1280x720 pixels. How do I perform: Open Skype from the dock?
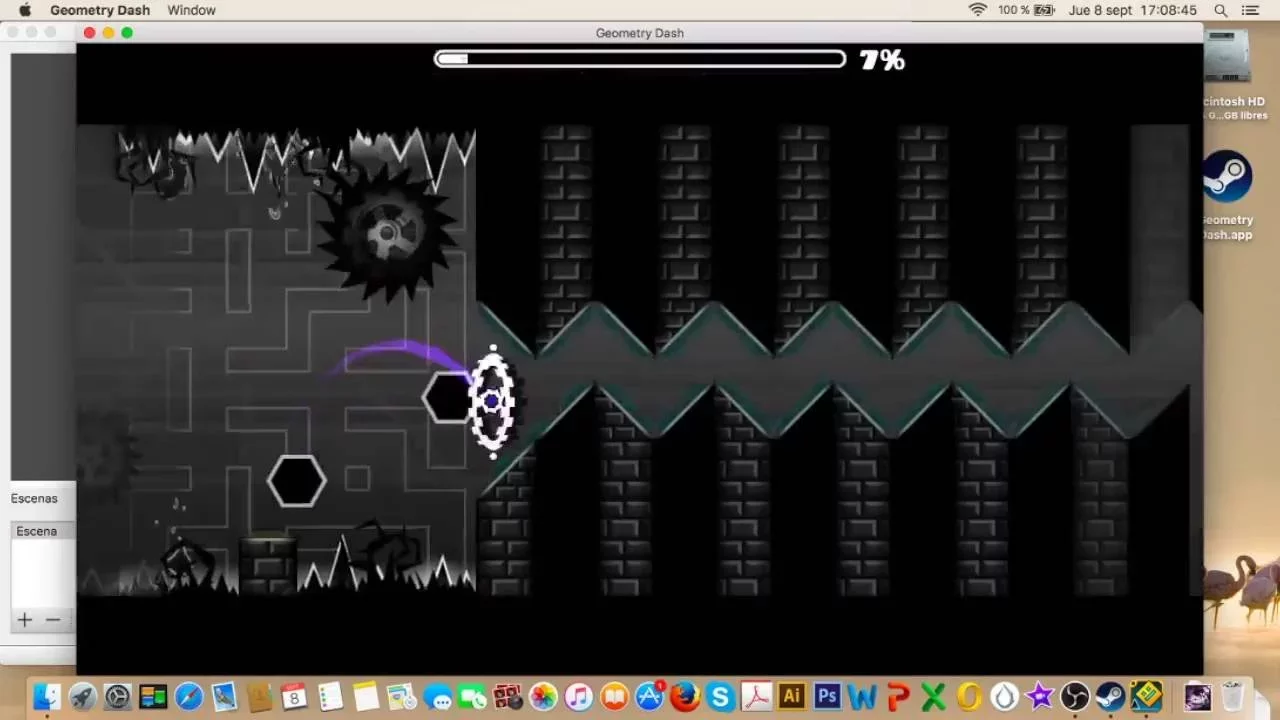720,696
